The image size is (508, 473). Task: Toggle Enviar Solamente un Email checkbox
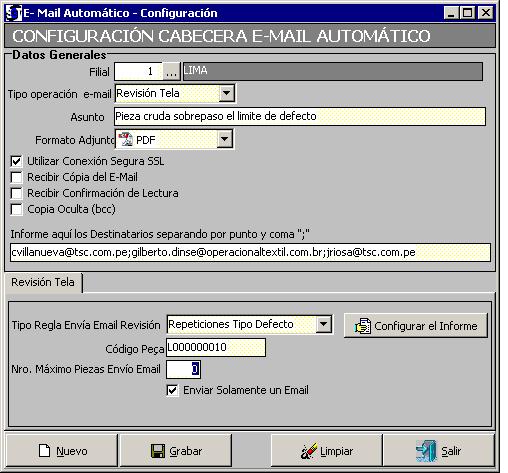(172, 390)
